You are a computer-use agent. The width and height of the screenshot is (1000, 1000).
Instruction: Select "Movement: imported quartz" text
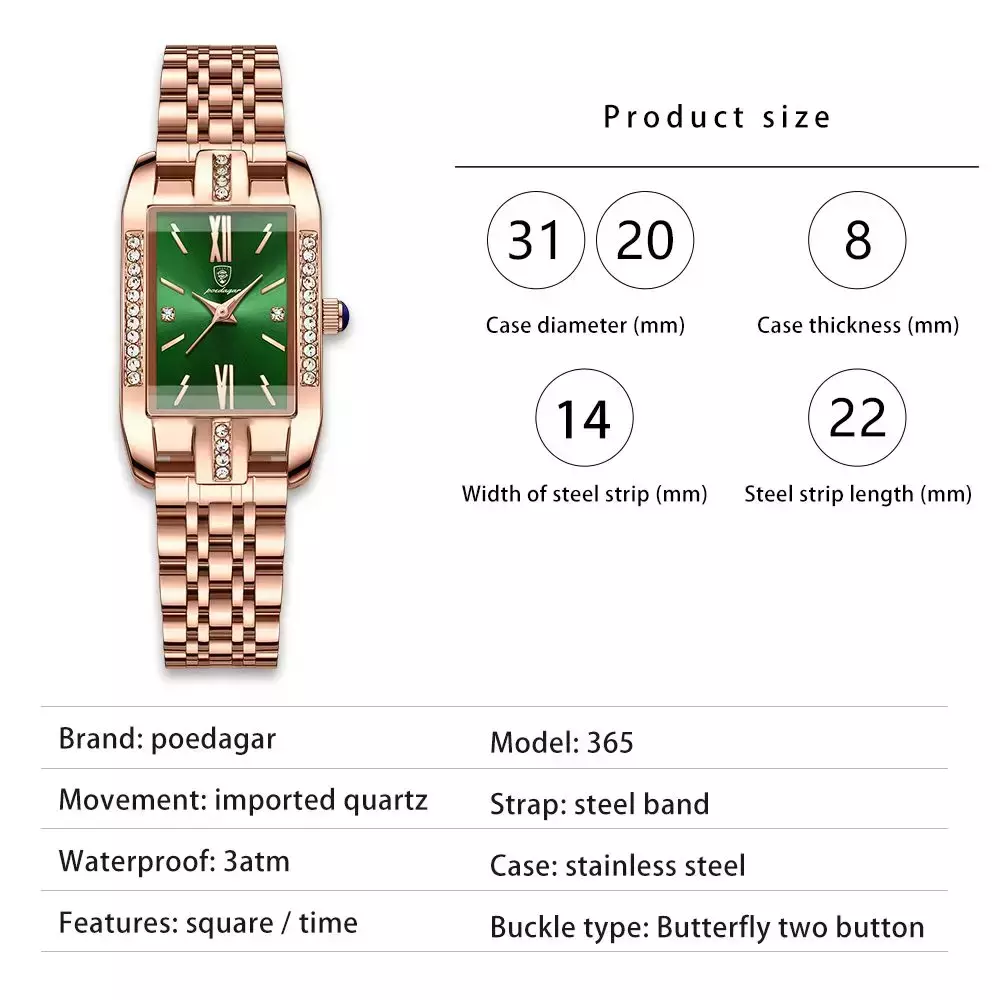pyautogui.click(x=243, y=800)
